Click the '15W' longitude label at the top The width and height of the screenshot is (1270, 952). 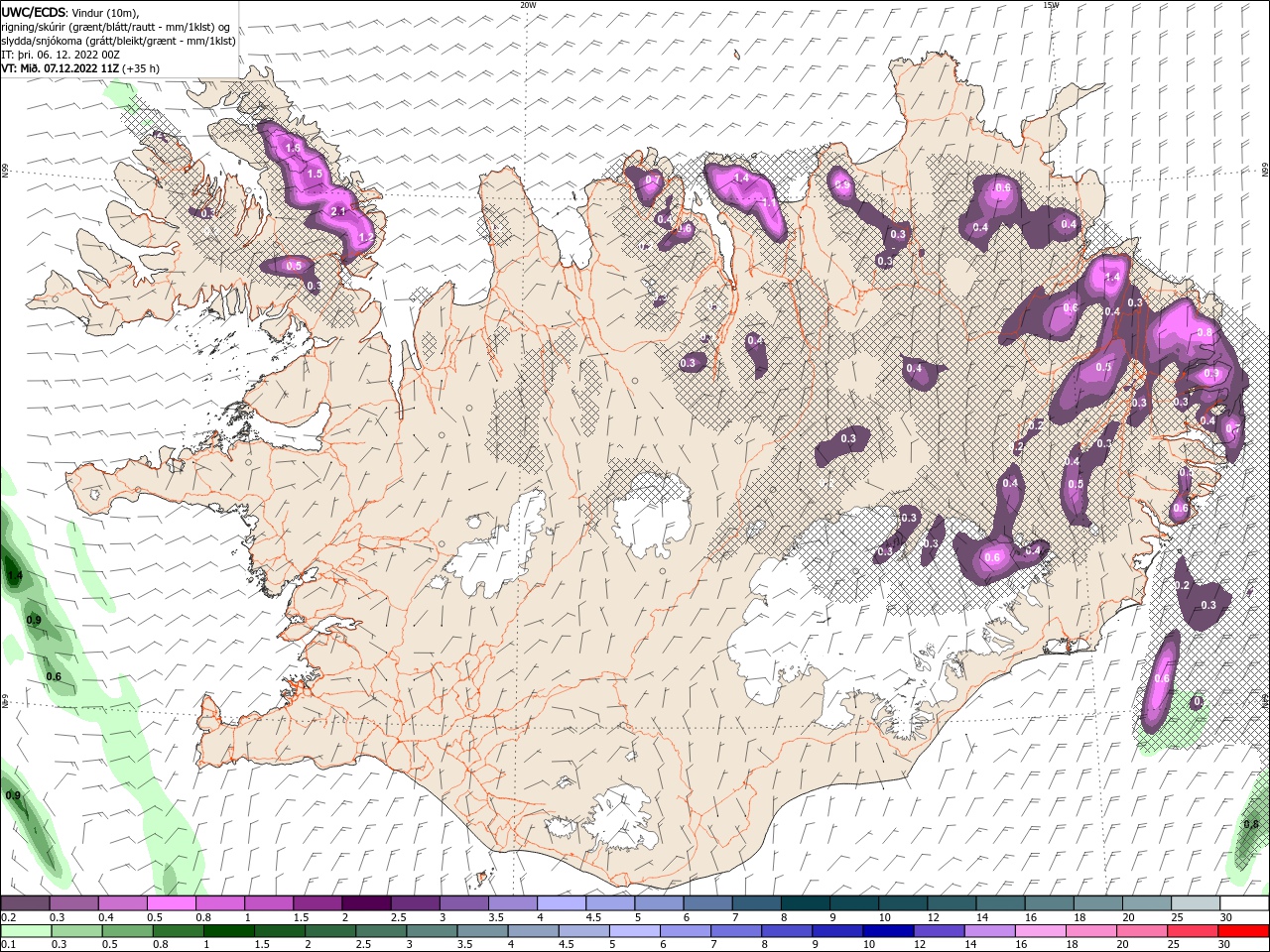click(x=1051, y=5)
